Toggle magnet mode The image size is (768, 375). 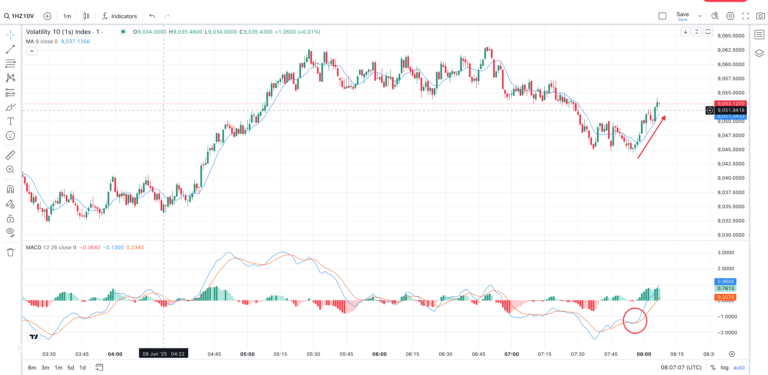tap(10, 189)
